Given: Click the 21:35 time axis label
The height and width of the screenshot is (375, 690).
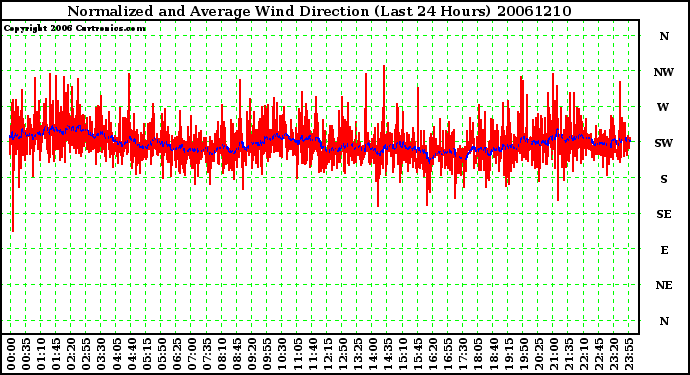Looking at the screenshot, I should click(x=568, y=354).
